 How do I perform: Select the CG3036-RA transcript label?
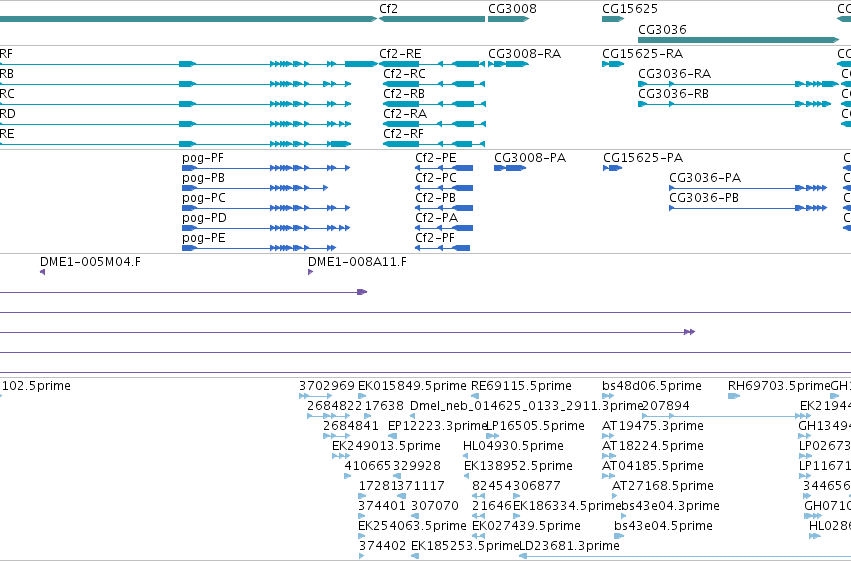pos(675,74)
